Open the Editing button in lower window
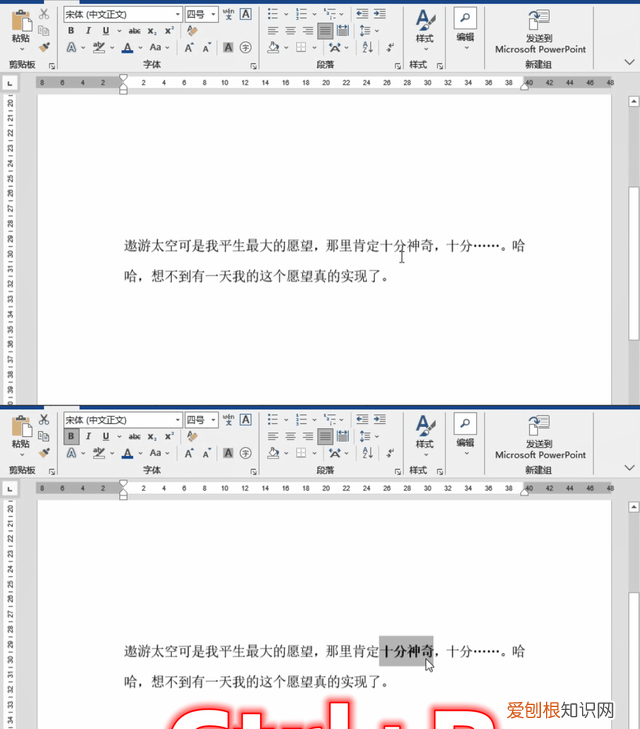The height and width of the screenshot is (729, 640). coord(465,435)
